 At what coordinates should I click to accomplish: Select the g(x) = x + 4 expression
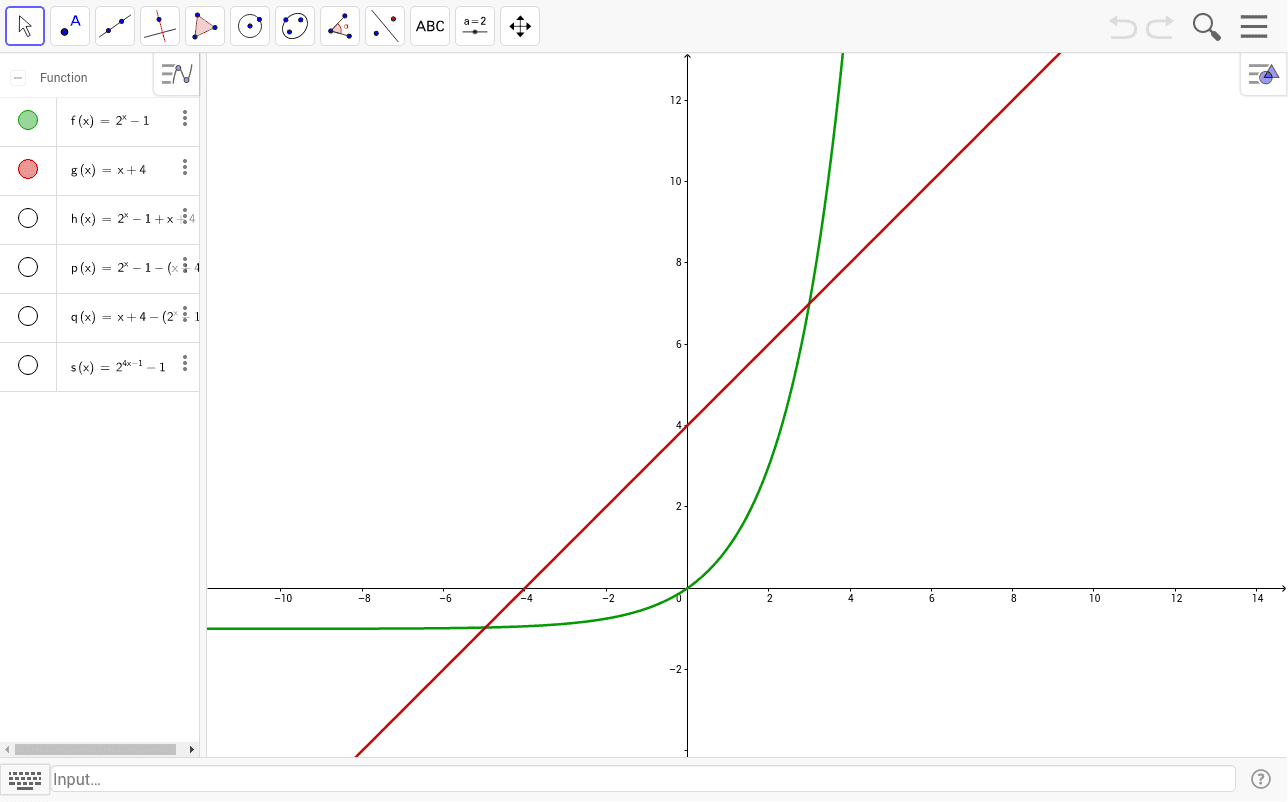(108, 170)
